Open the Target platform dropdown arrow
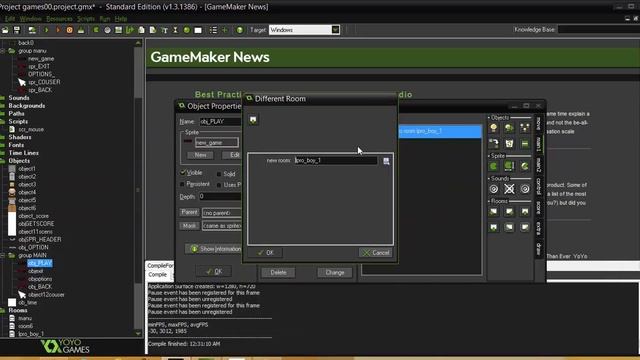The image size is (640, 360). point(335,30)
